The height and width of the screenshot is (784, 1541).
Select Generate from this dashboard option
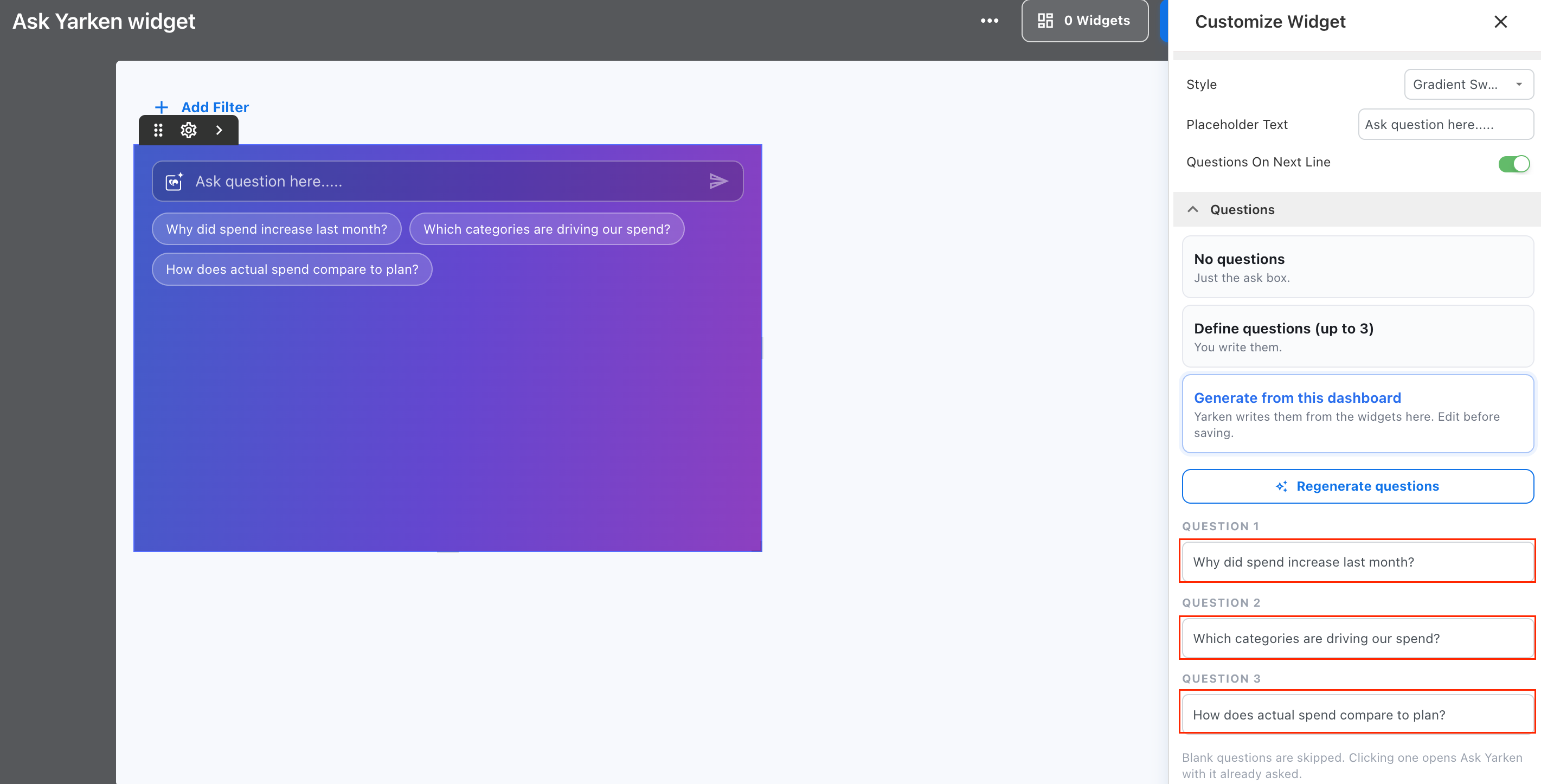(1357, 414)
